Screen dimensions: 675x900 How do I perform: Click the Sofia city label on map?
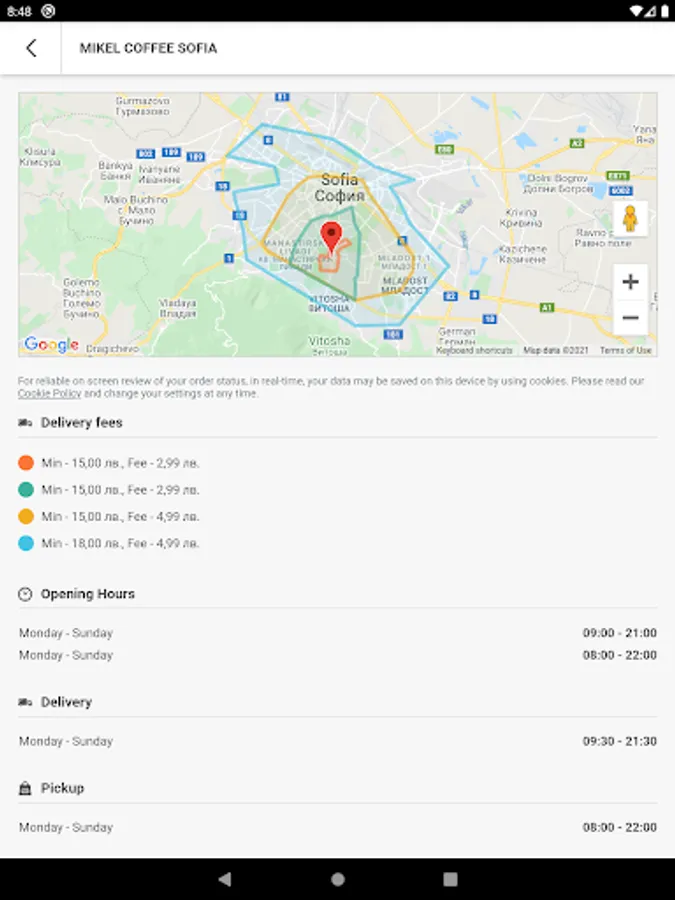click(339, 188)
